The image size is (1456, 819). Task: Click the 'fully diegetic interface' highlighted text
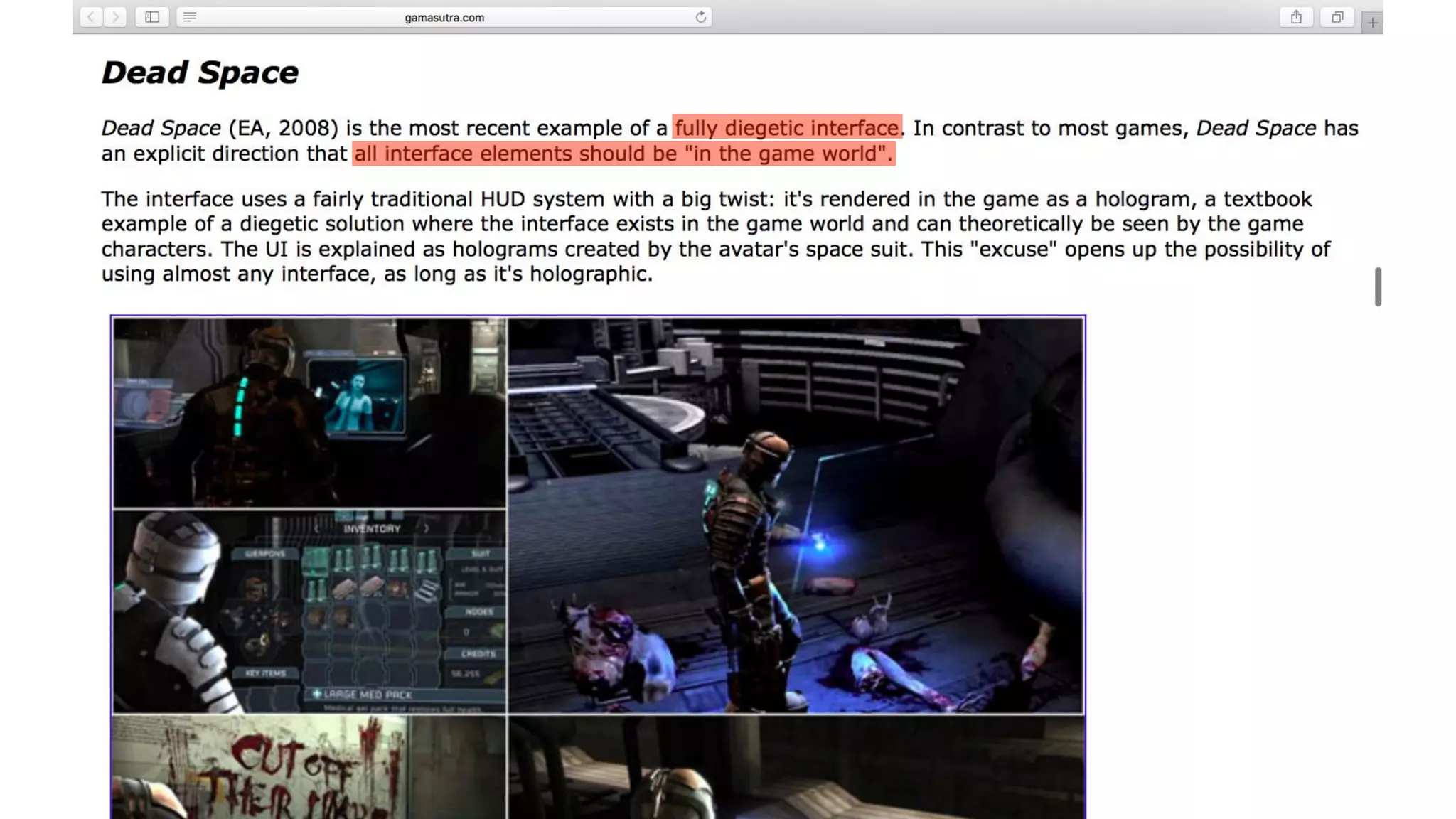[786, 128]
